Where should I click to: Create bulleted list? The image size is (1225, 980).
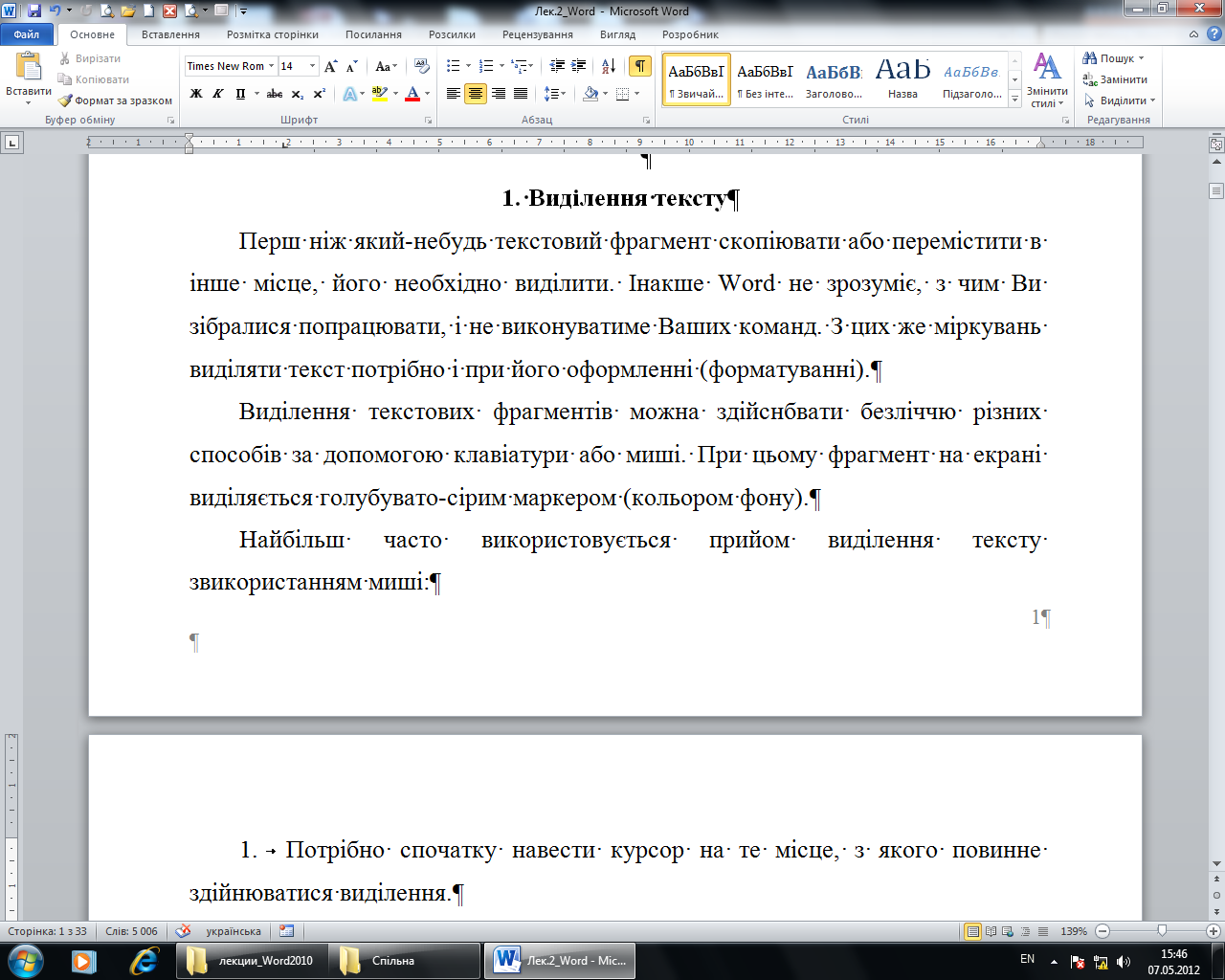(x=454, y=66)
